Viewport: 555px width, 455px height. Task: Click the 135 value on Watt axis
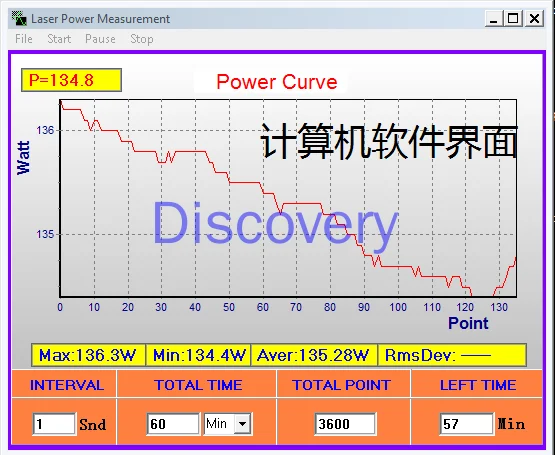(45, 234)
